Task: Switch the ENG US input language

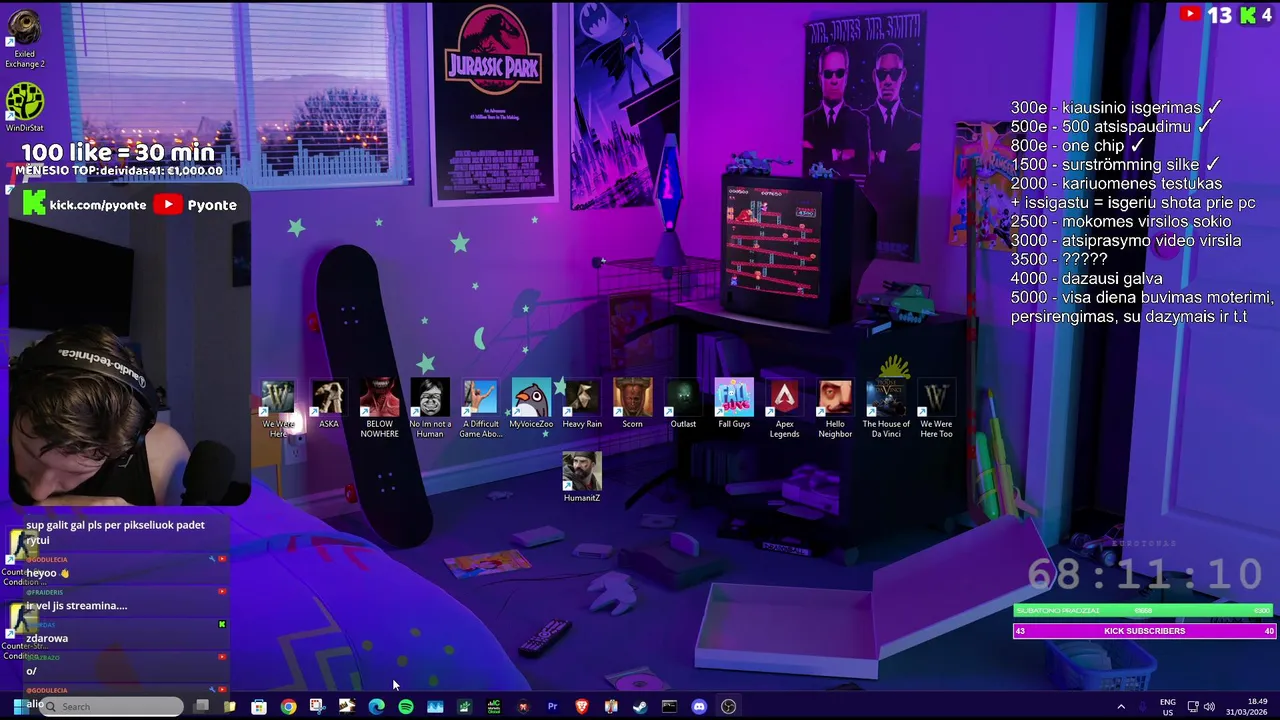Action: 1167,707
